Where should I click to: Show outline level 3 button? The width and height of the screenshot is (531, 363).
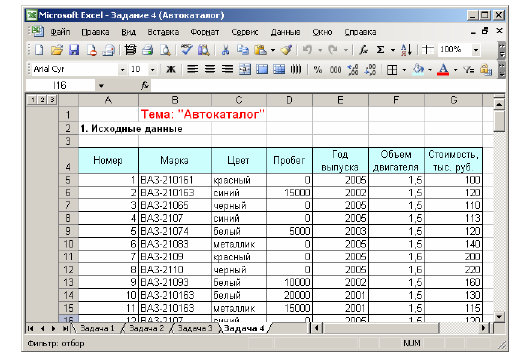click(52, 100)
